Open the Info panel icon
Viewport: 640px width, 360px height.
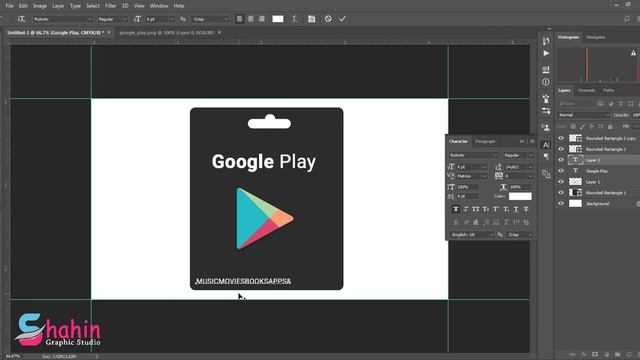546,82
